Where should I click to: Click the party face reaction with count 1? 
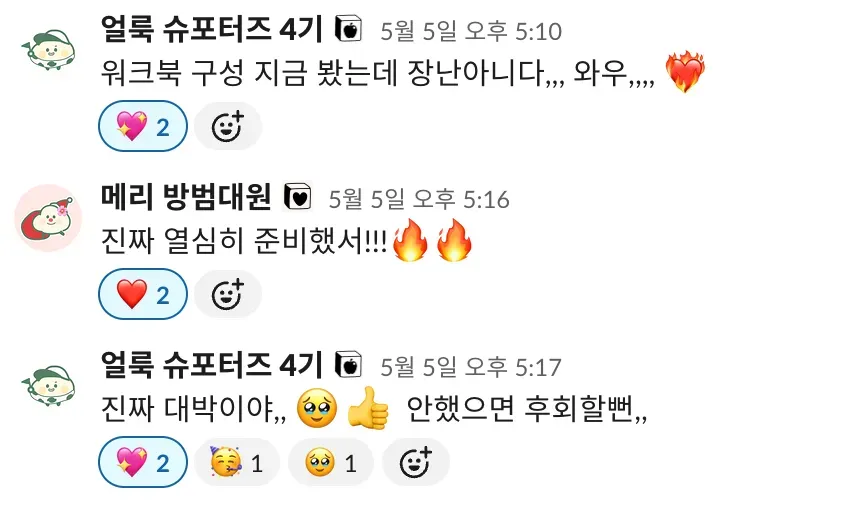237,462
